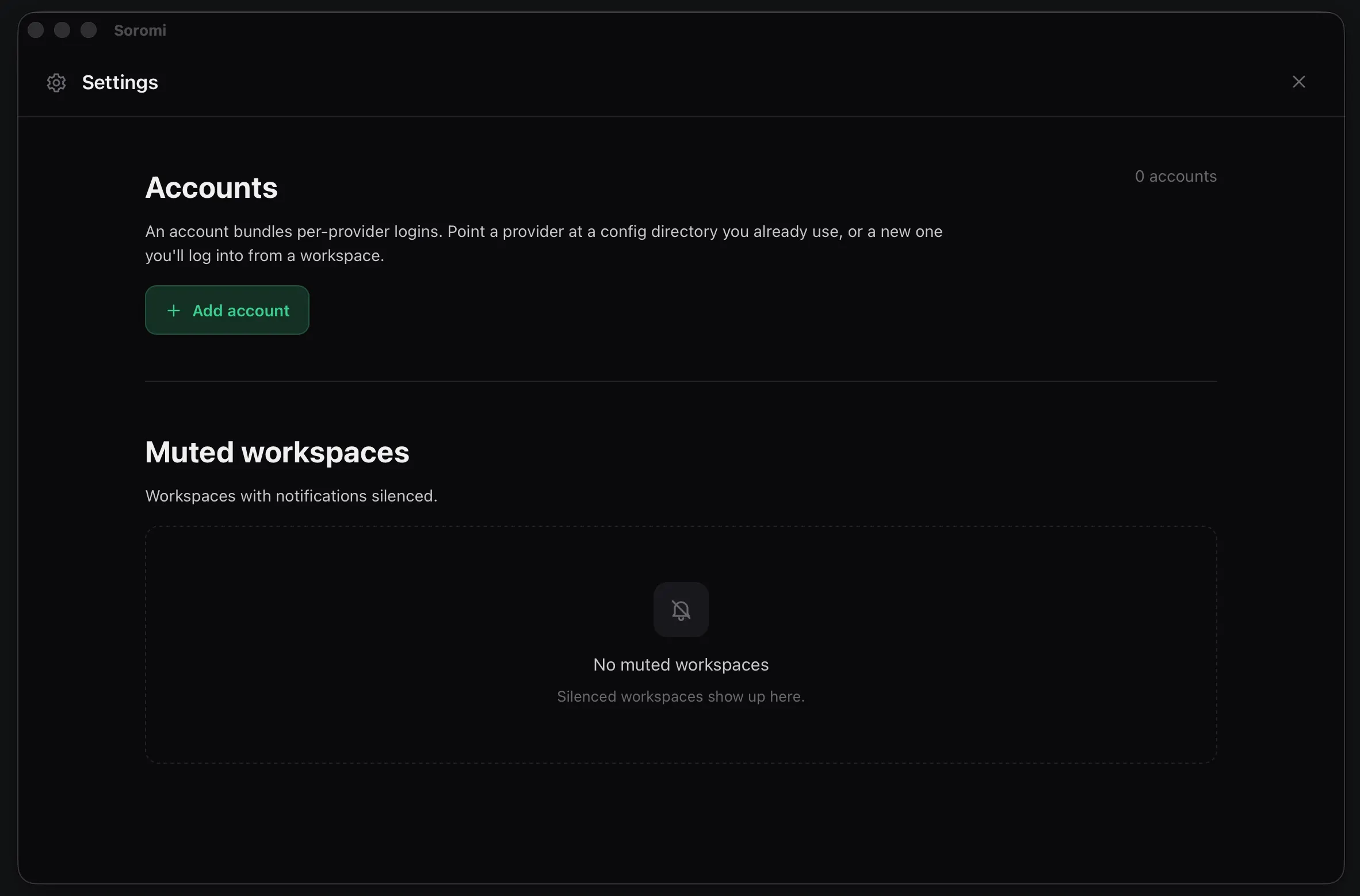1360x896 pixels.
Task: Close the Settings panel with the X
Action: tap(1298, 82)
